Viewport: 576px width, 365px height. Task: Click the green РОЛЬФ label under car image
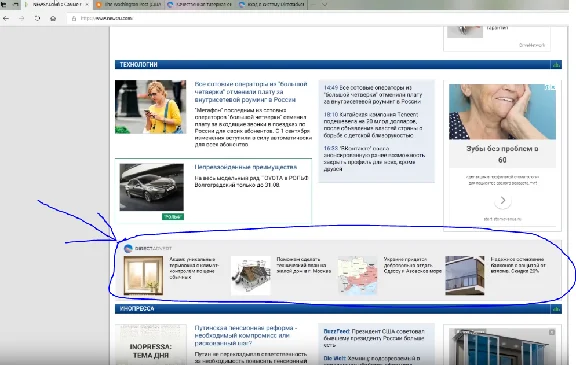pyautogui.click(x=173, y=217)
